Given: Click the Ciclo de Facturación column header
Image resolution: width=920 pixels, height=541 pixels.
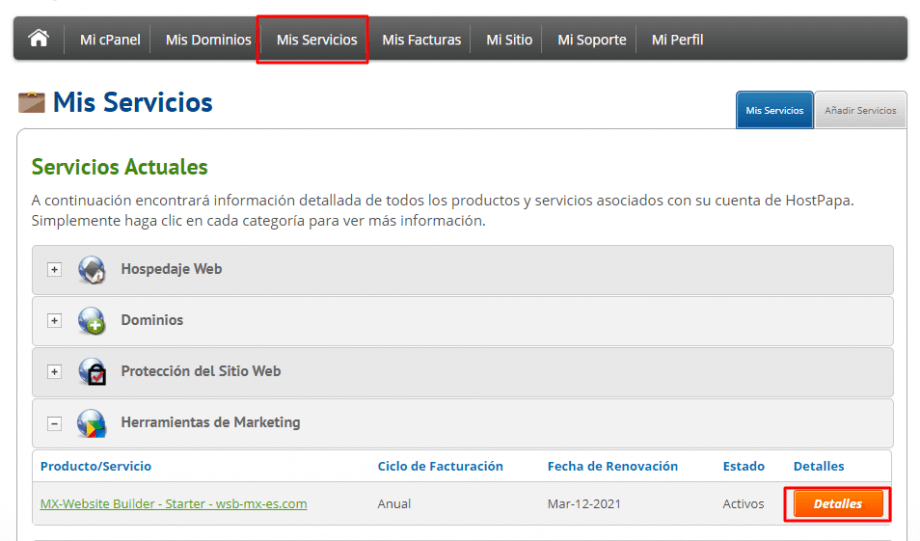Looking at the screenshot, I should click(440, 466).
